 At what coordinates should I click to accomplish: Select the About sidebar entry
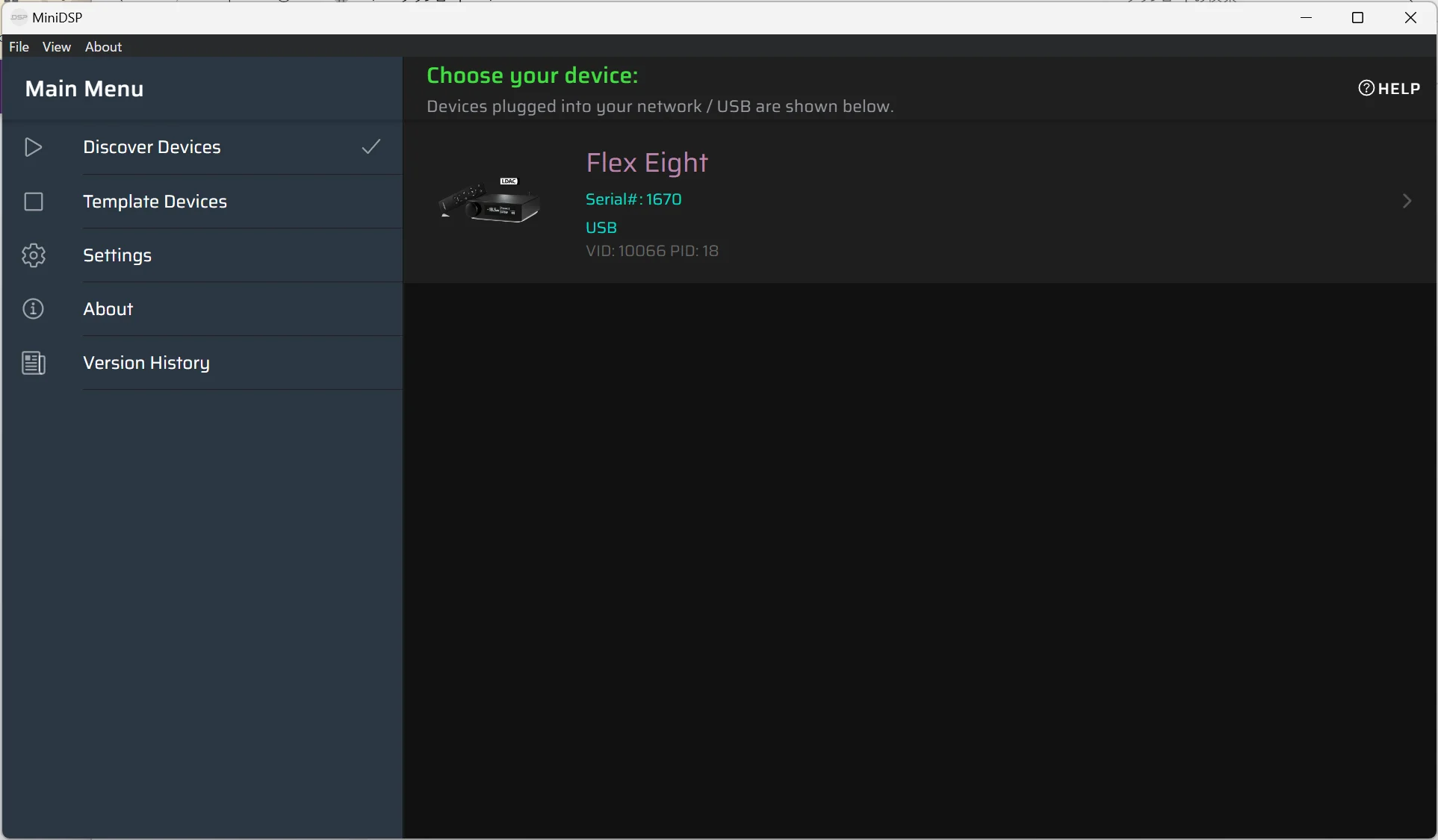point(108,309)
